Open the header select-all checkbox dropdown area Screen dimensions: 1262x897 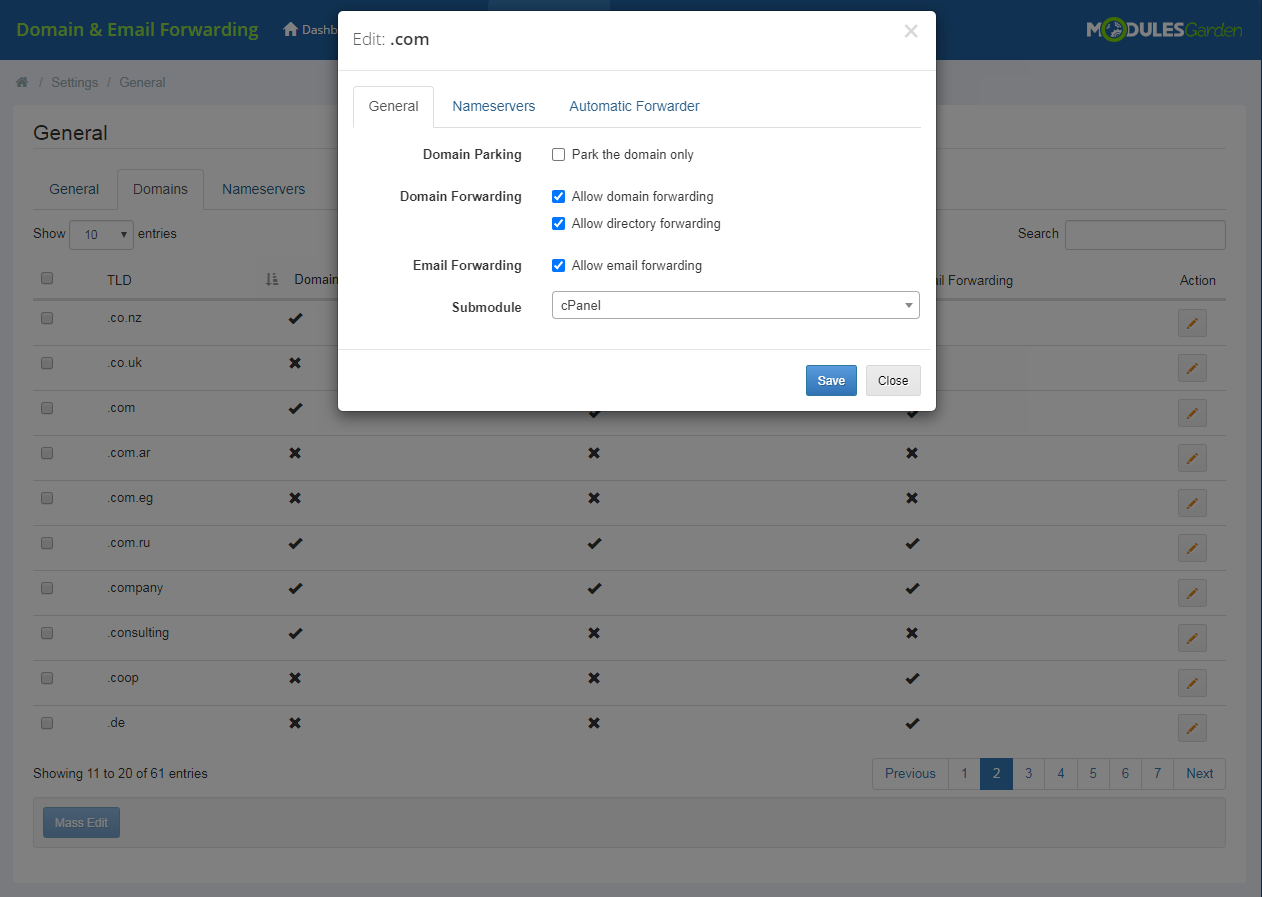46,278
